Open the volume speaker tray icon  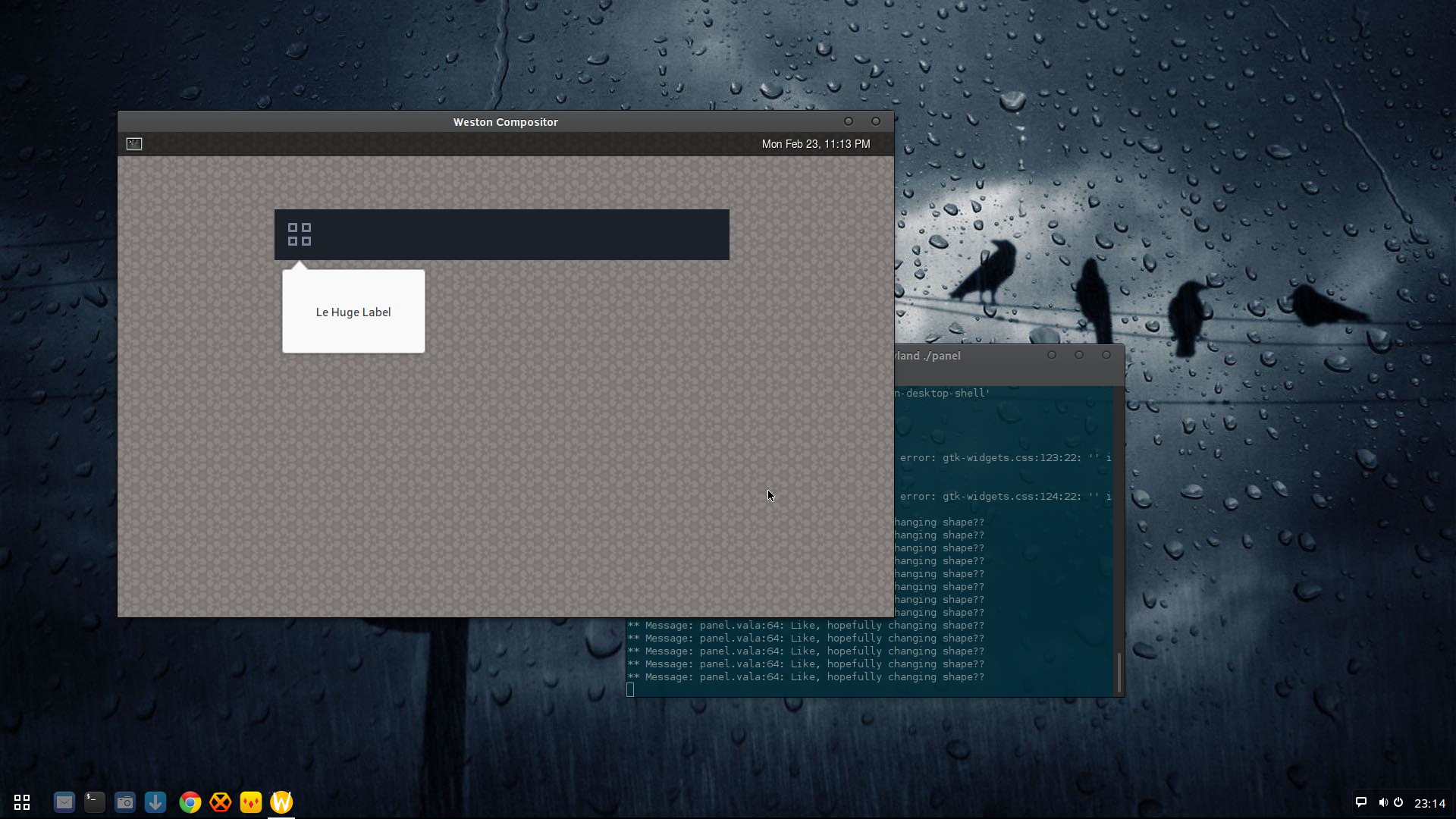(1383, 802)
